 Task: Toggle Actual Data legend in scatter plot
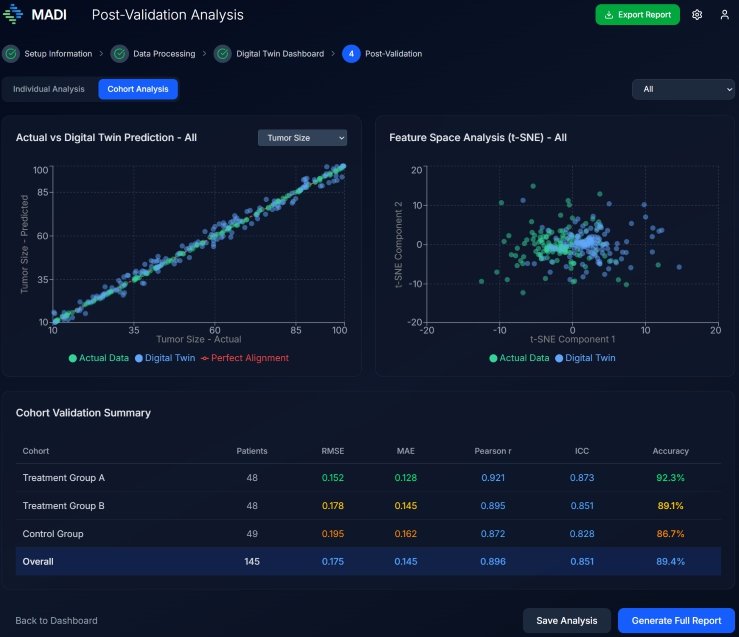pos(99,358)
